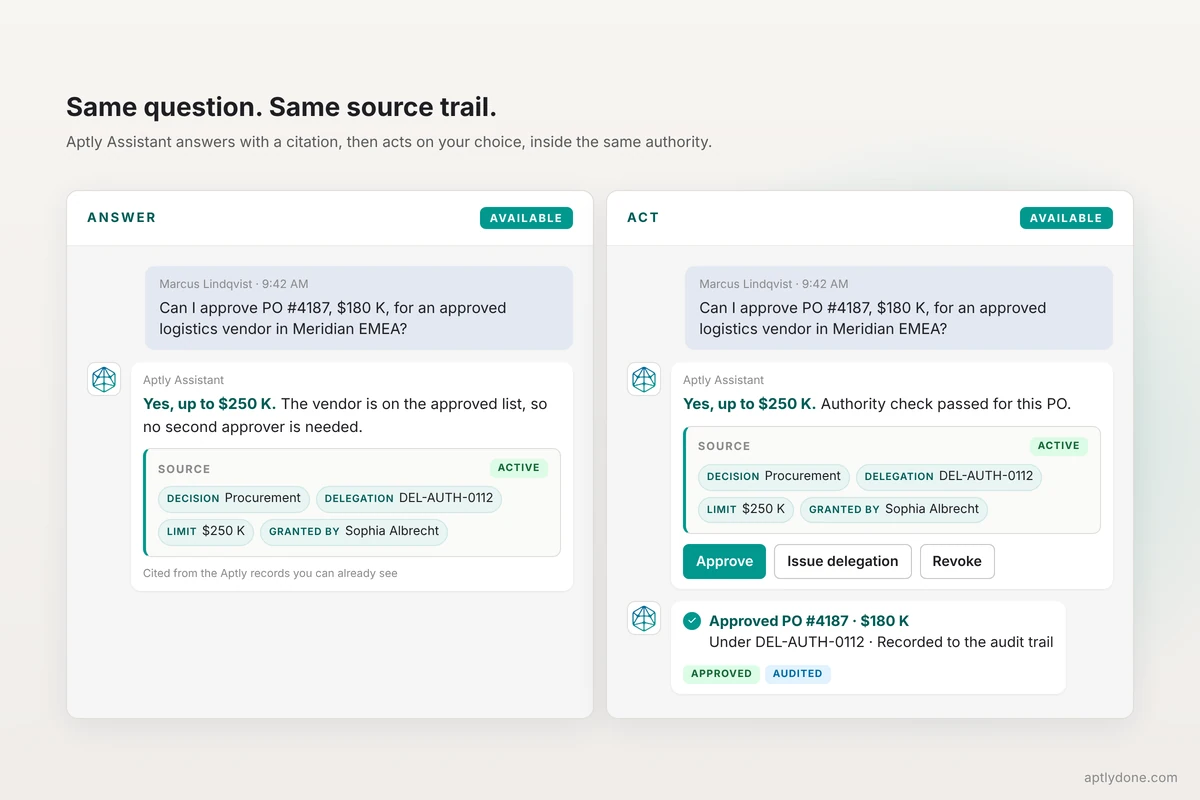Click the Aptly Assistant avatar in the Answer panel

coord(104,379)
